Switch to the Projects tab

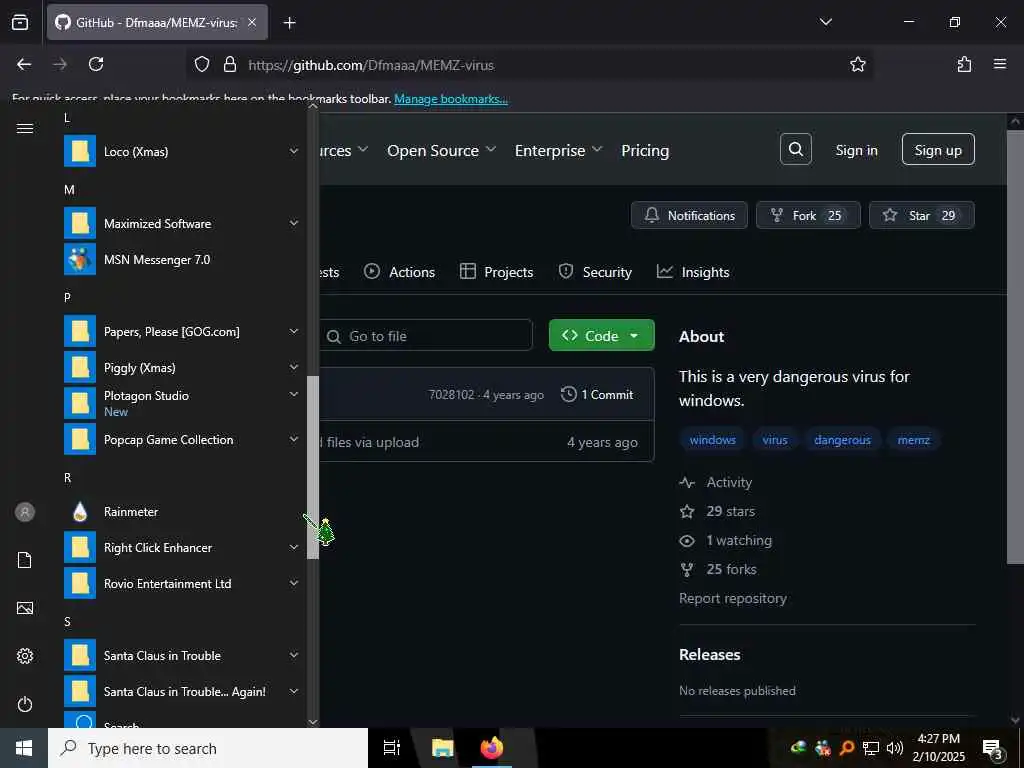tap(496, 272)
